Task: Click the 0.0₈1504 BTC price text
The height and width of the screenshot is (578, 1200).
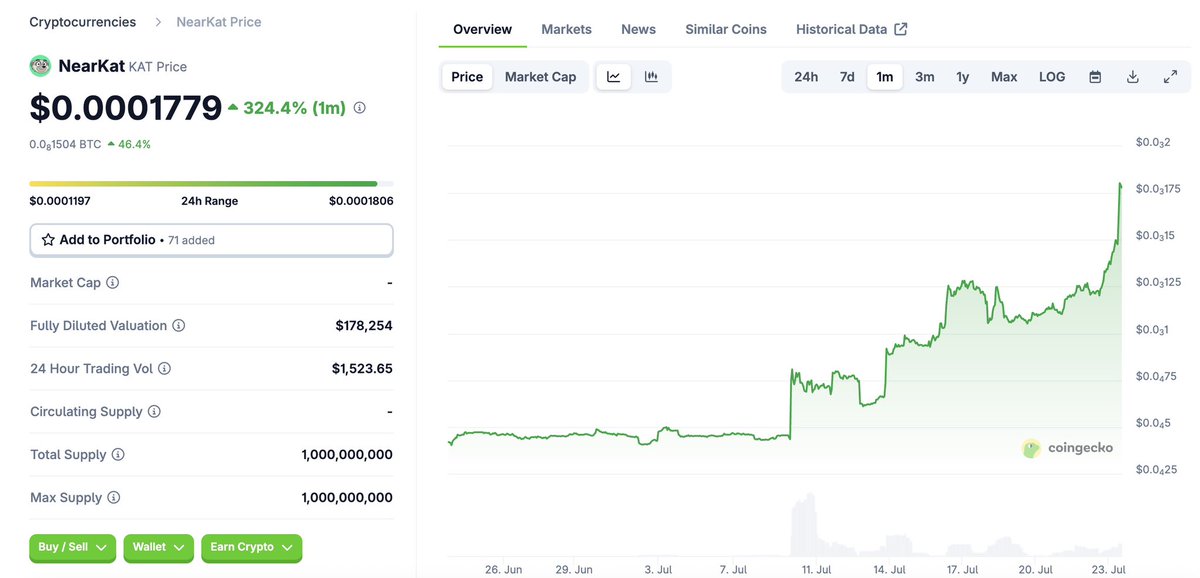Action: click(x=65, y=144)
